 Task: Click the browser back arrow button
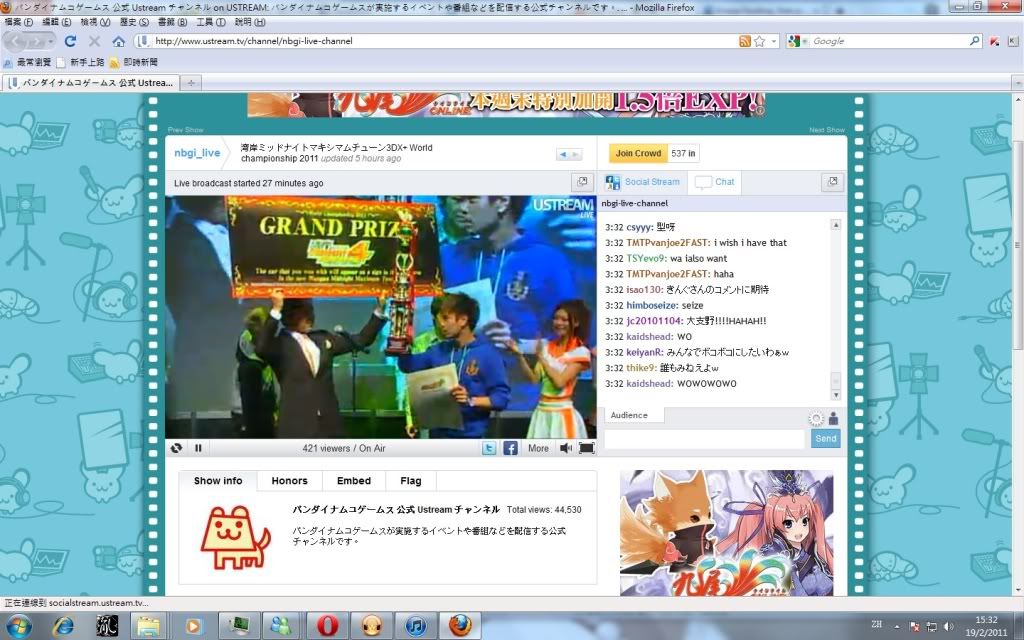pyautogui.click(x=16, y=41)
